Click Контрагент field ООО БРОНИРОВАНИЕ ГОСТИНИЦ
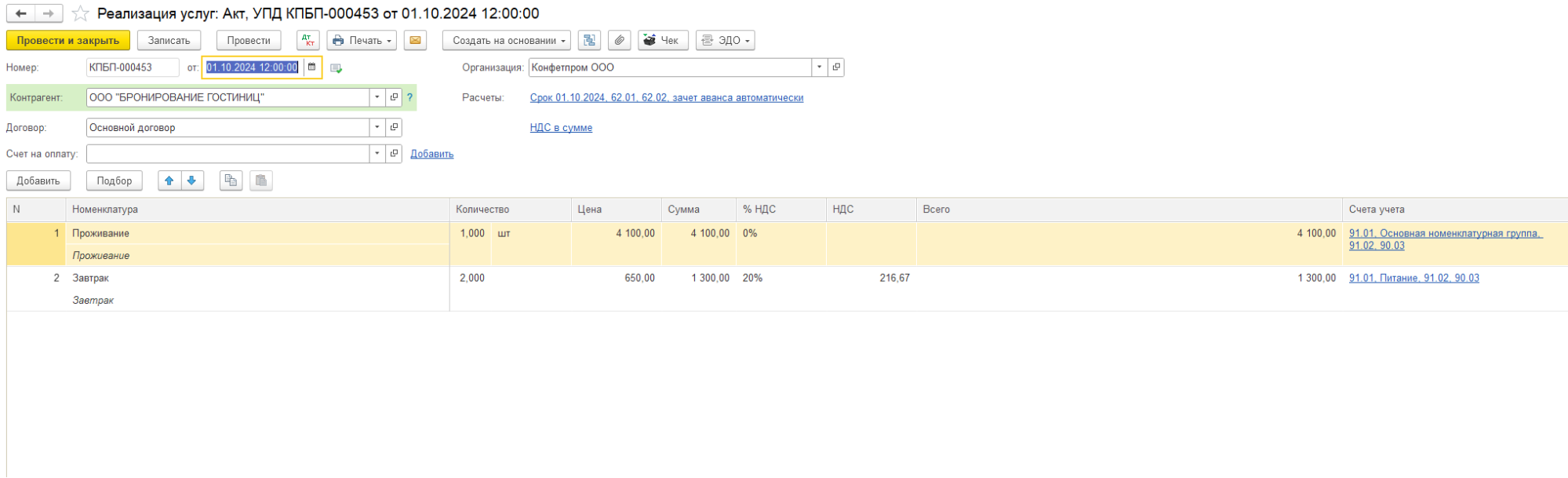 [x=227, y=97]
